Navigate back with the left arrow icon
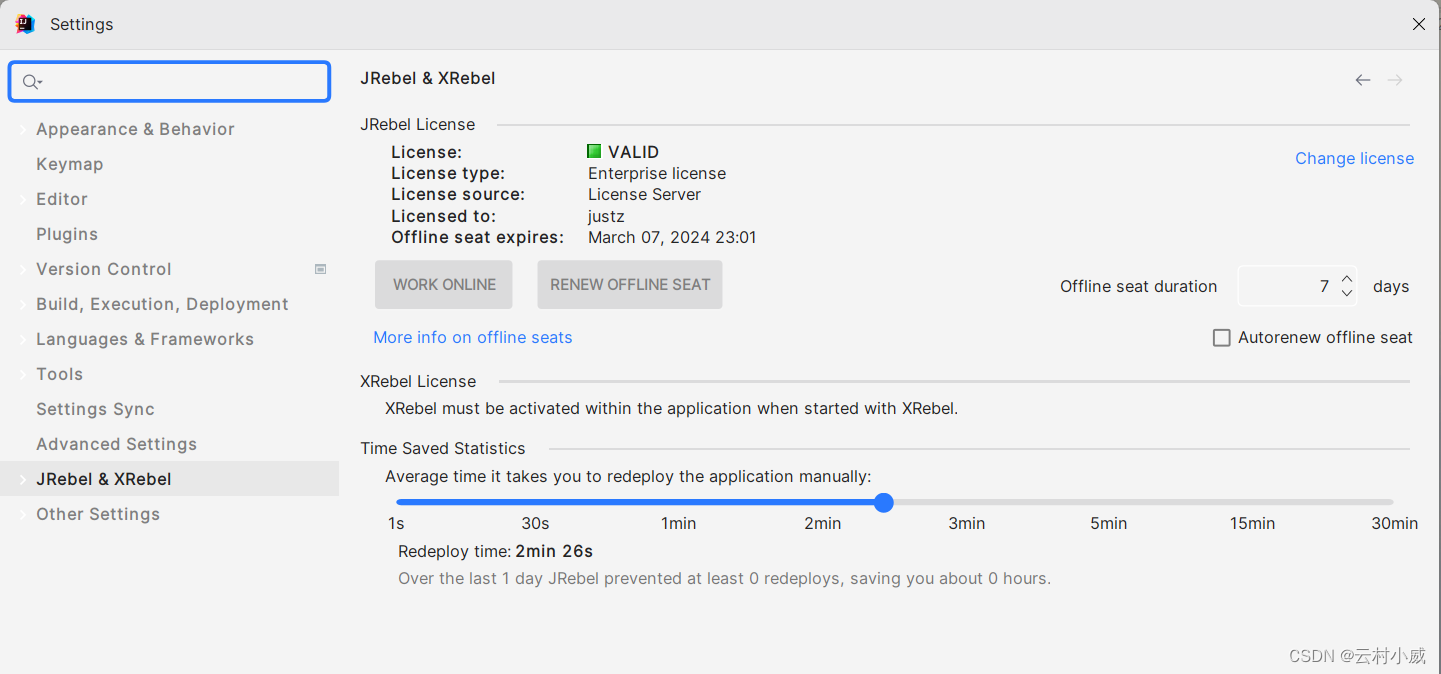Screen dimensions: 1441x674 1363,80
